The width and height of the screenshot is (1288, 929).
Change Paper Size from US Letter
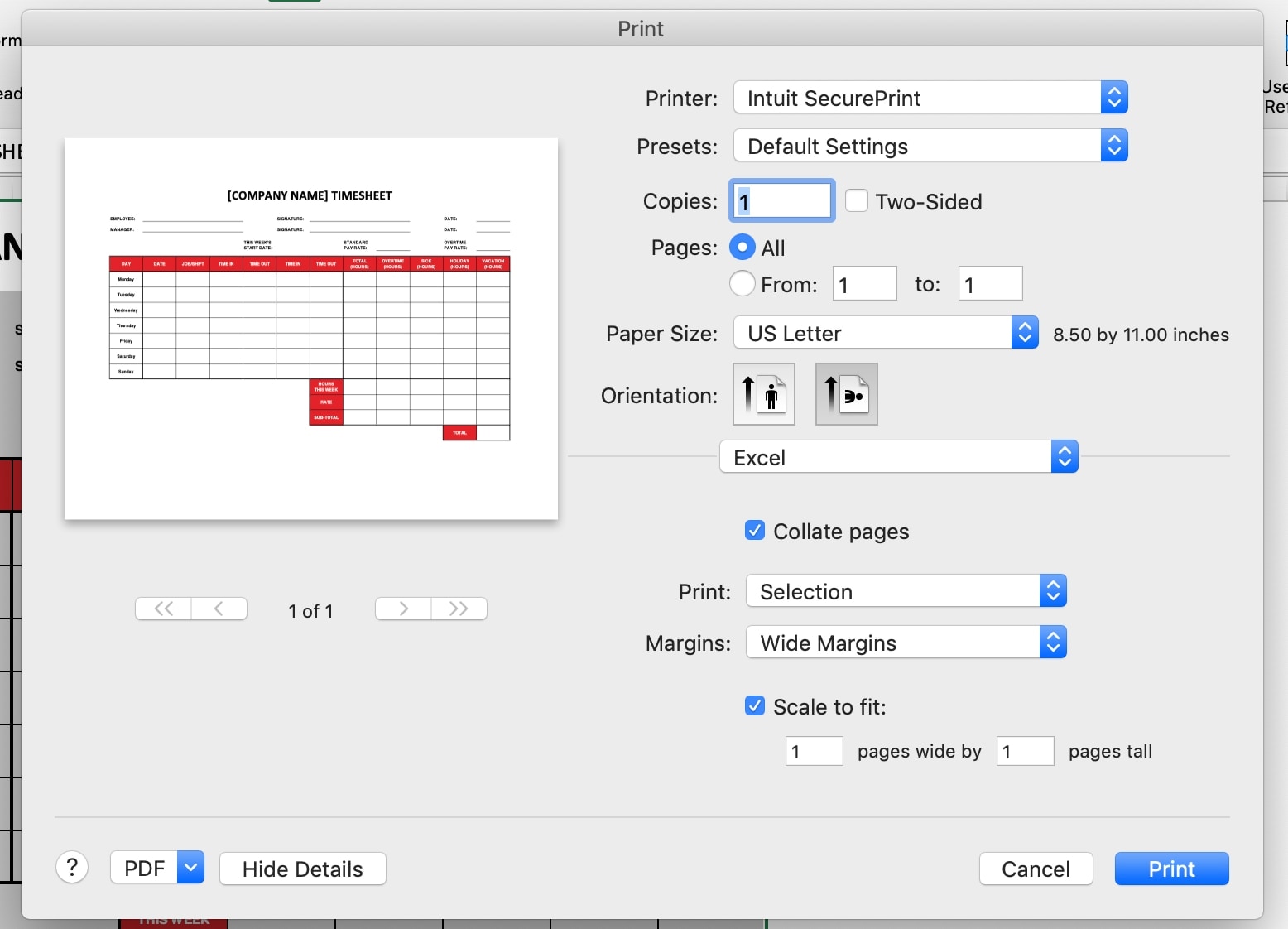[883, 333]
